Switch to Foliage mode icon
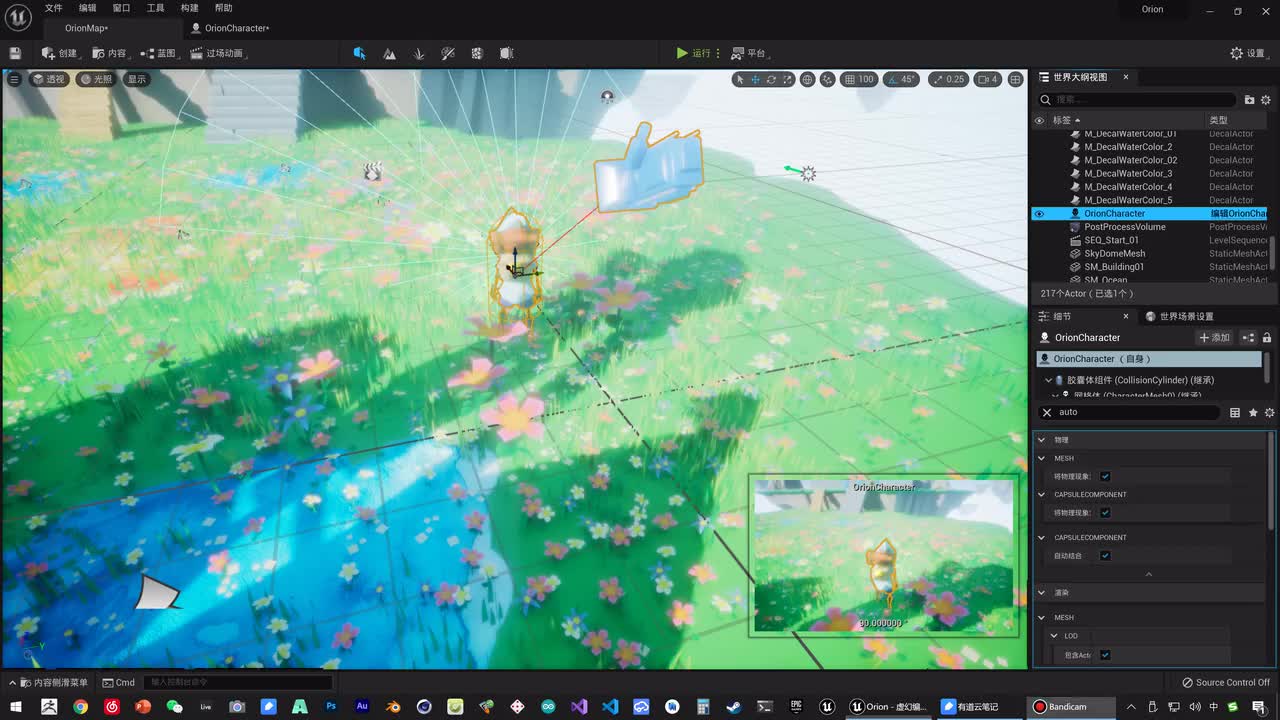Viewport: 1280px width, 720px height. pos(419,53)
